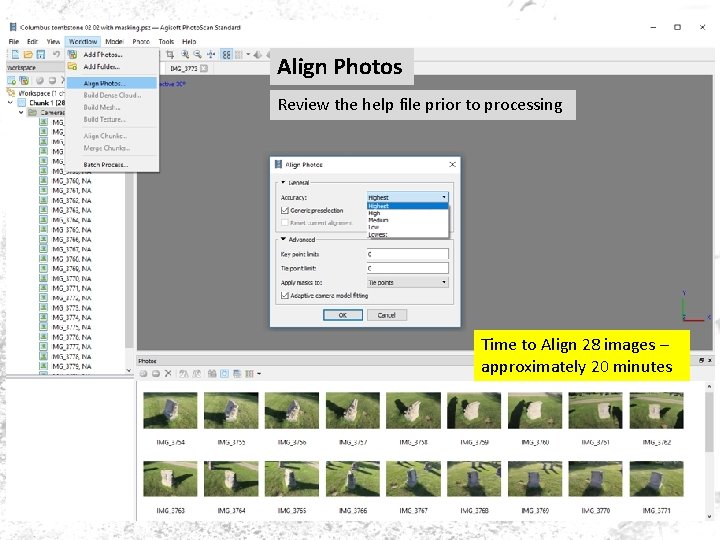Click the Save project floppy icon
Image resolution: width=720 pixels, height=540 pixels.
[x=41, y=55]
